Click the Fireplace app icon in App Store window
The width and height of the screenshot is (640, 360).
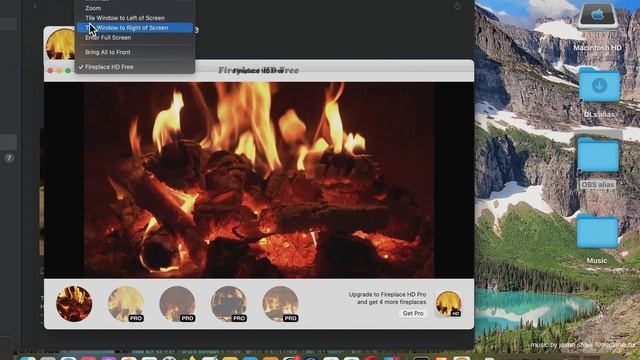[x=60, y=45]
